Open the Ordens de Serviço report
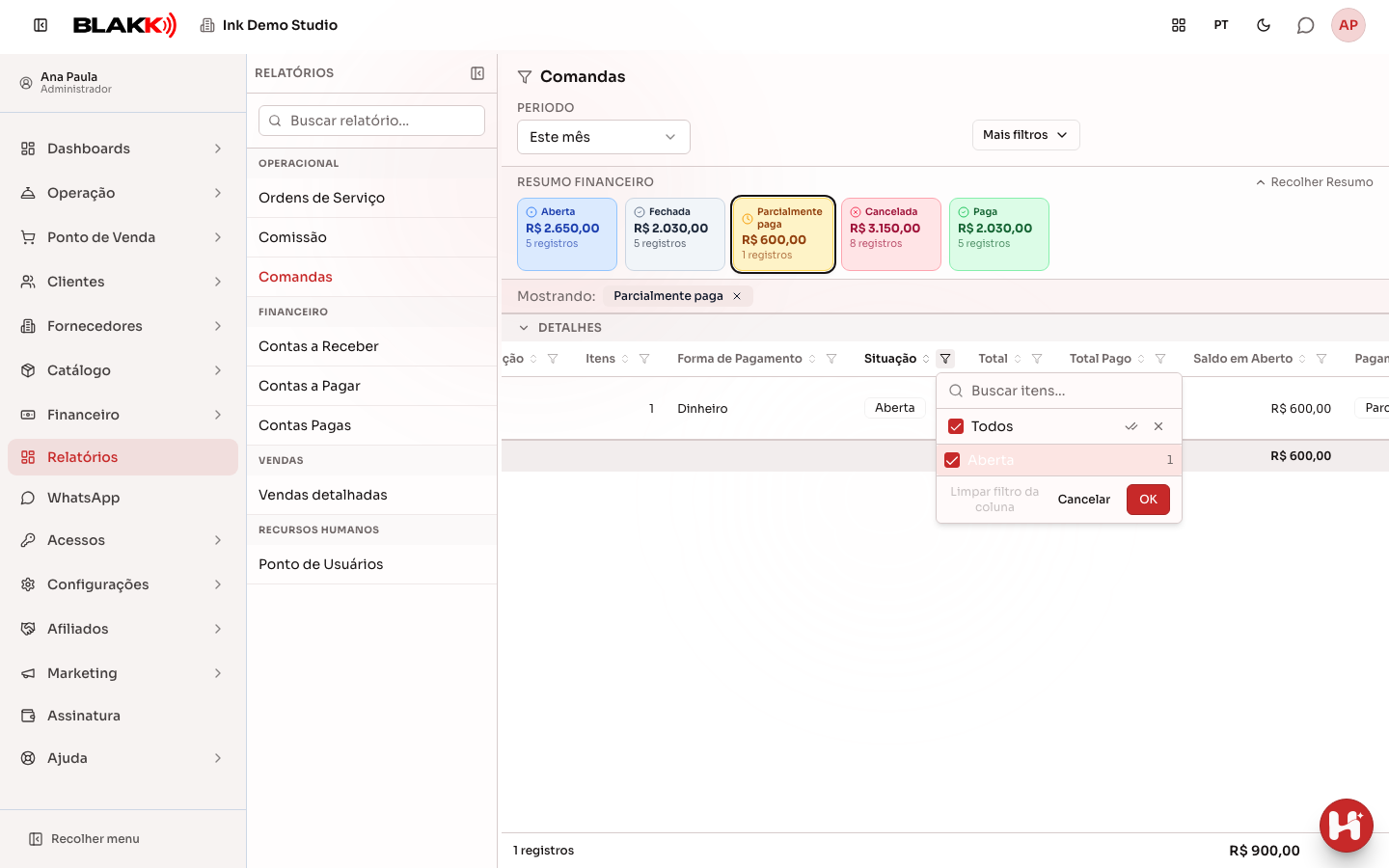Viewport: 1389px width, 868px height. [372, 198]
